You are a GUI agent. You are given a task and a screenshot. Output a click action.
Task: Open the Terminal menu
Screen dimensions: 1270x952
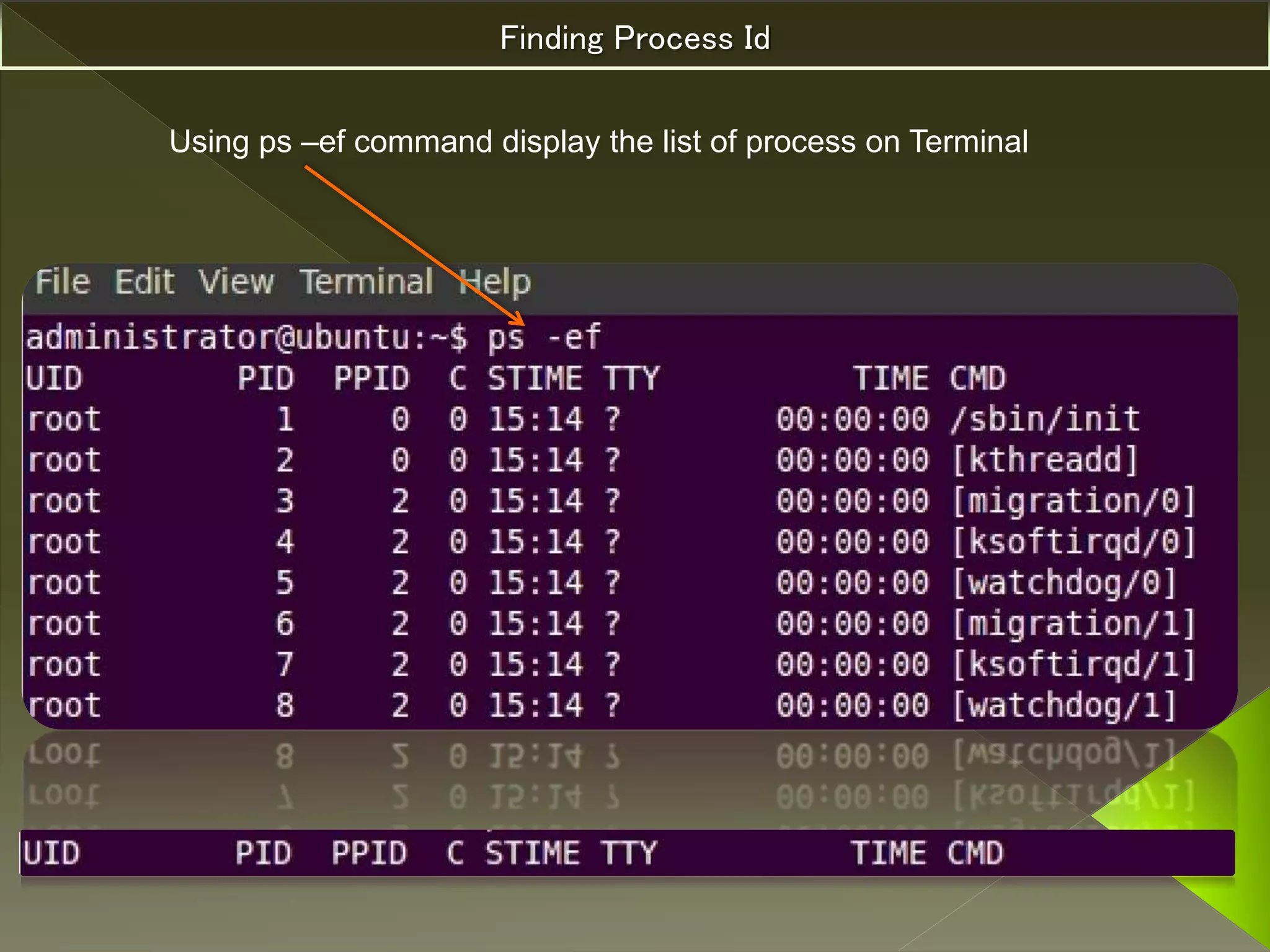(x=366, y=282)
